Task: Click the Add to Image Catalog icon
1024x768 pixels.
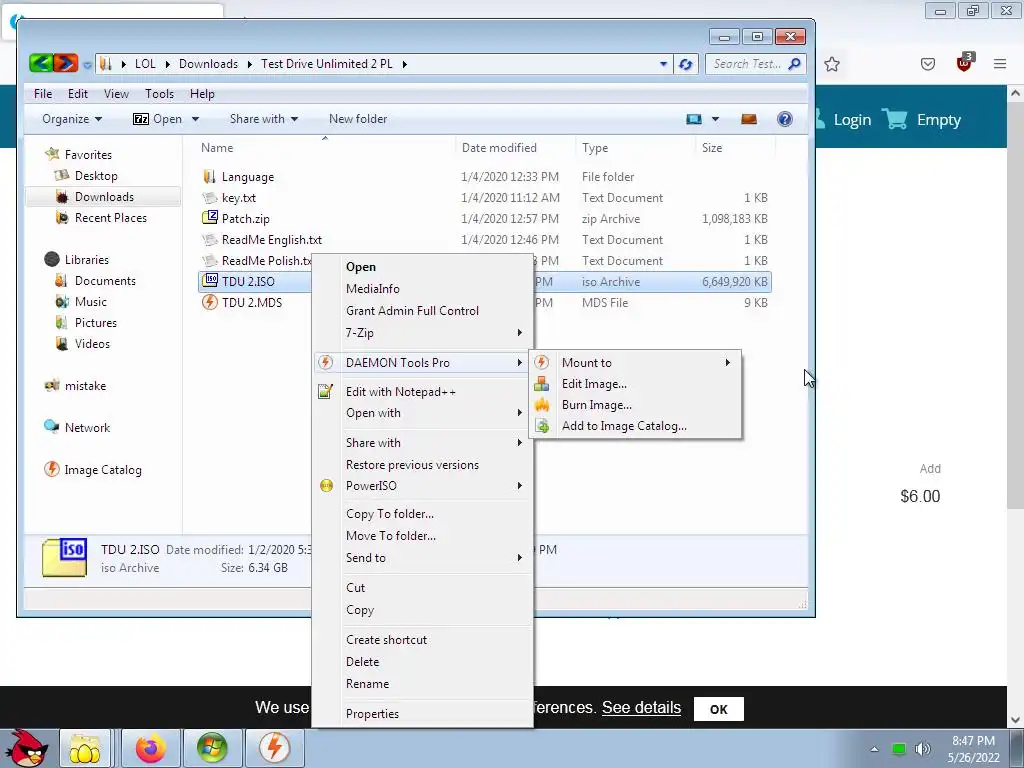Action: (541, 426)
